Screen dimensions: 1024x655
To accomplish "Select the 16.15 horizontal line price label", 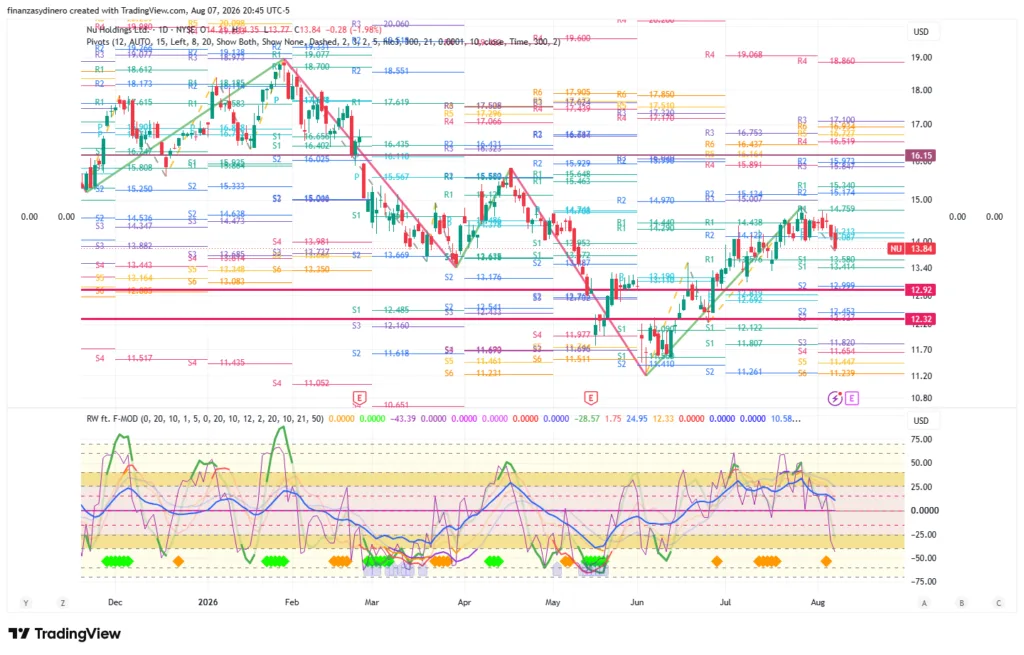I will (x=921, y=155).
